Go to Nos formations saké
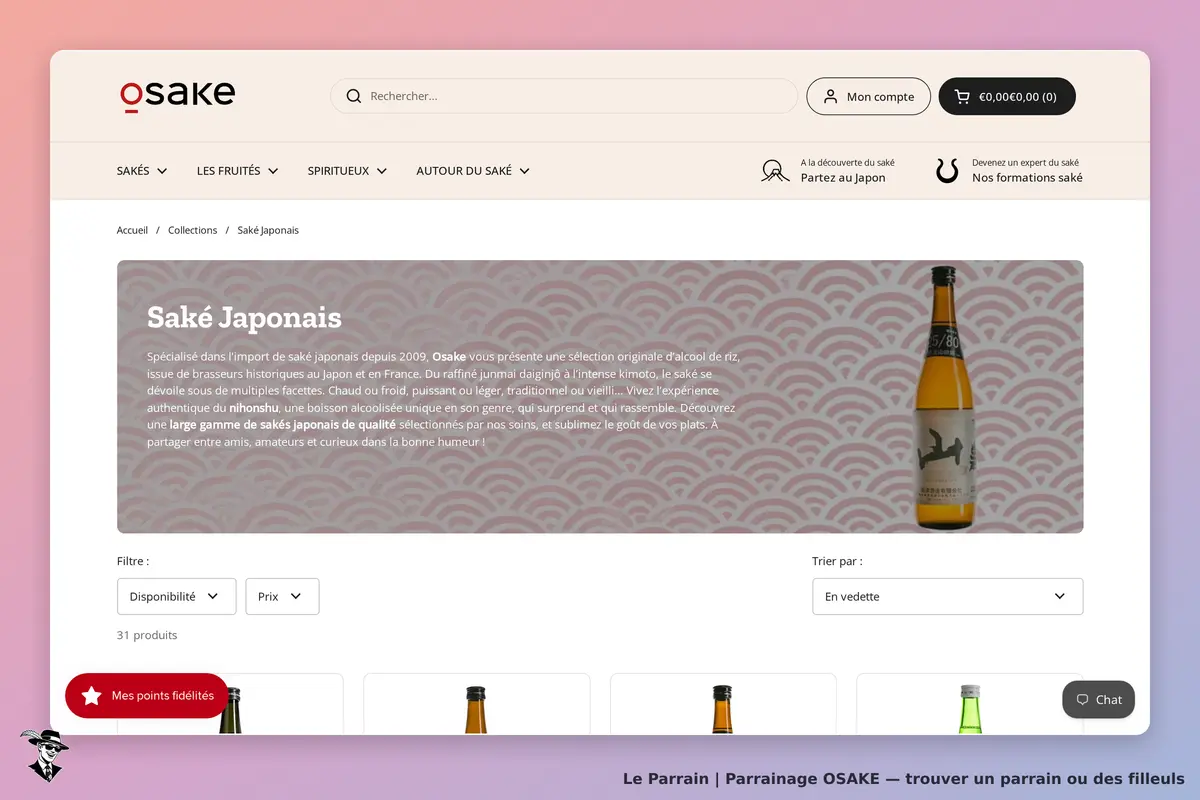 coord(1027,178)
